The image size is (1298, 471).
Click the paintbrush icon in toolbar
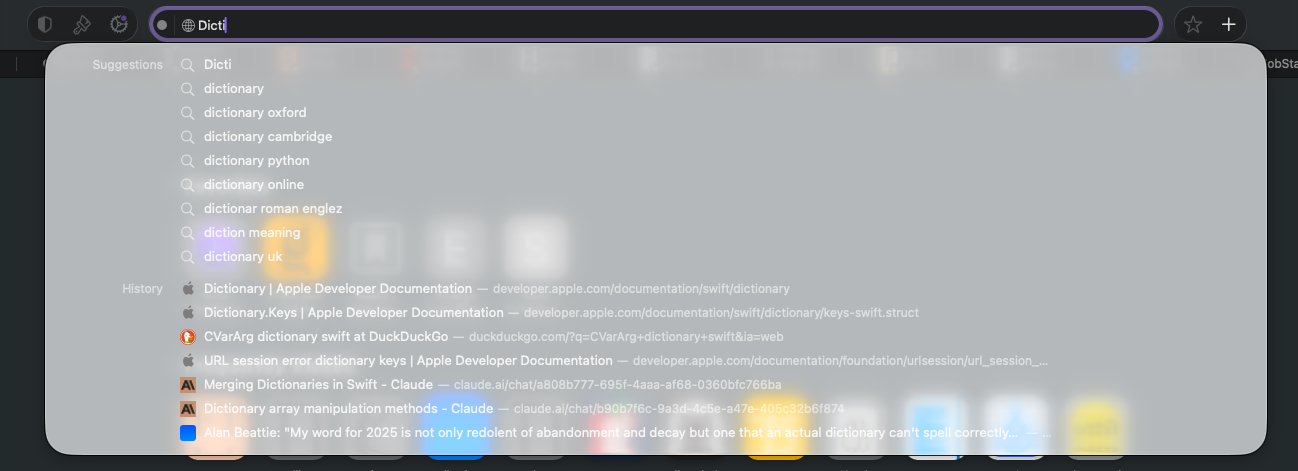82,24
